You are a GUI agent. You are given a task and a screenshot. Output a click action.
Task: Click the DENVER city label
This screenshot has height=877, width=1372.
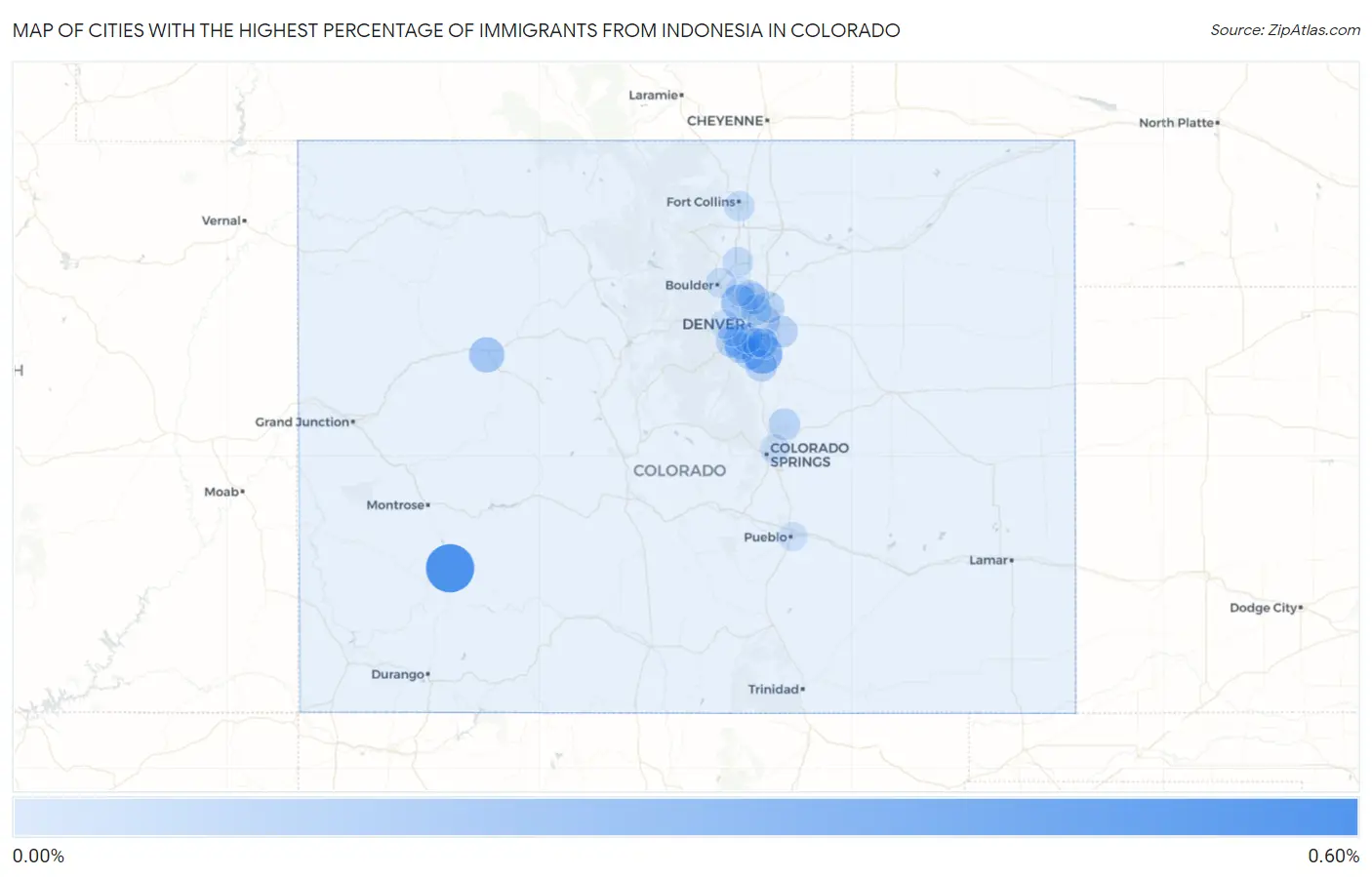pos(713,324)
